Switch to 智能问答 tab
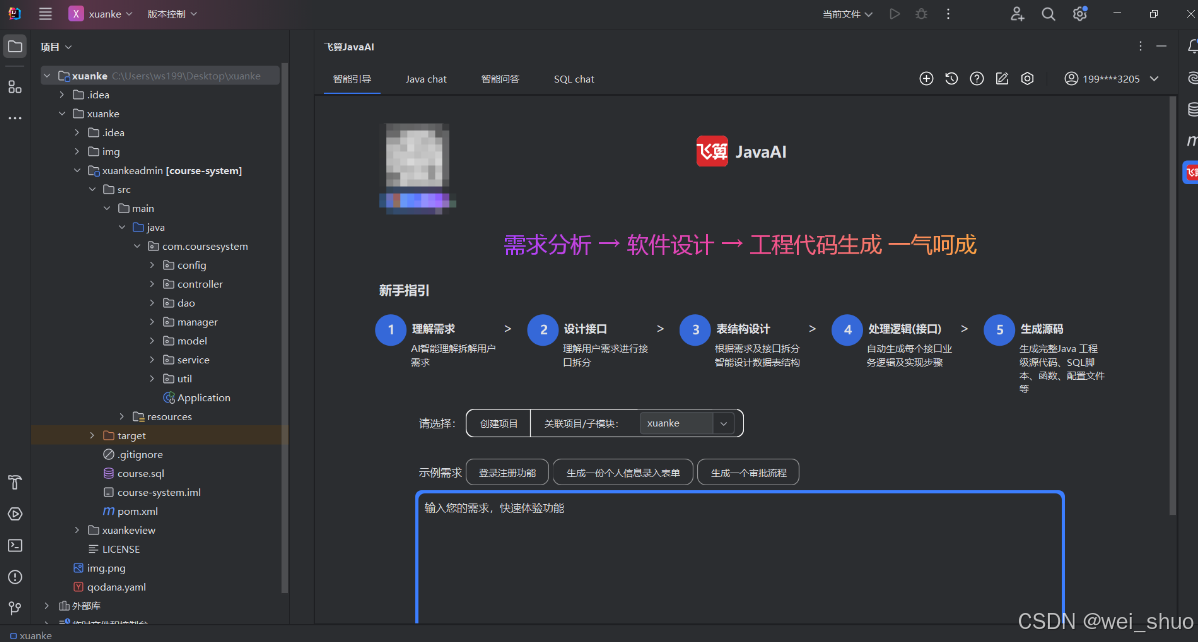Image resolution: width=1198 pixels, height=642 pixels. (x=500, y=79)
